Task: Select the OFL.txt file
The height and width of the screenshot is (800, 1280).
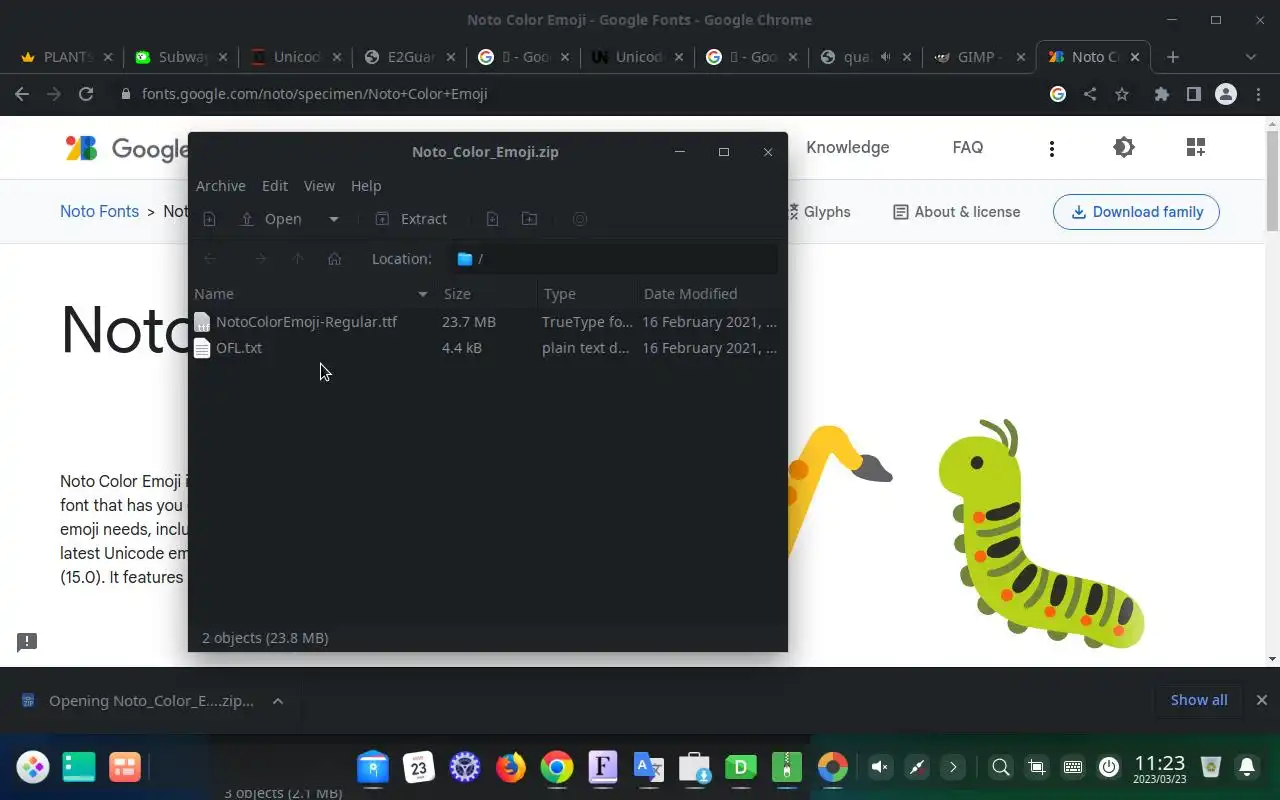Action: (x=239, y=348)
